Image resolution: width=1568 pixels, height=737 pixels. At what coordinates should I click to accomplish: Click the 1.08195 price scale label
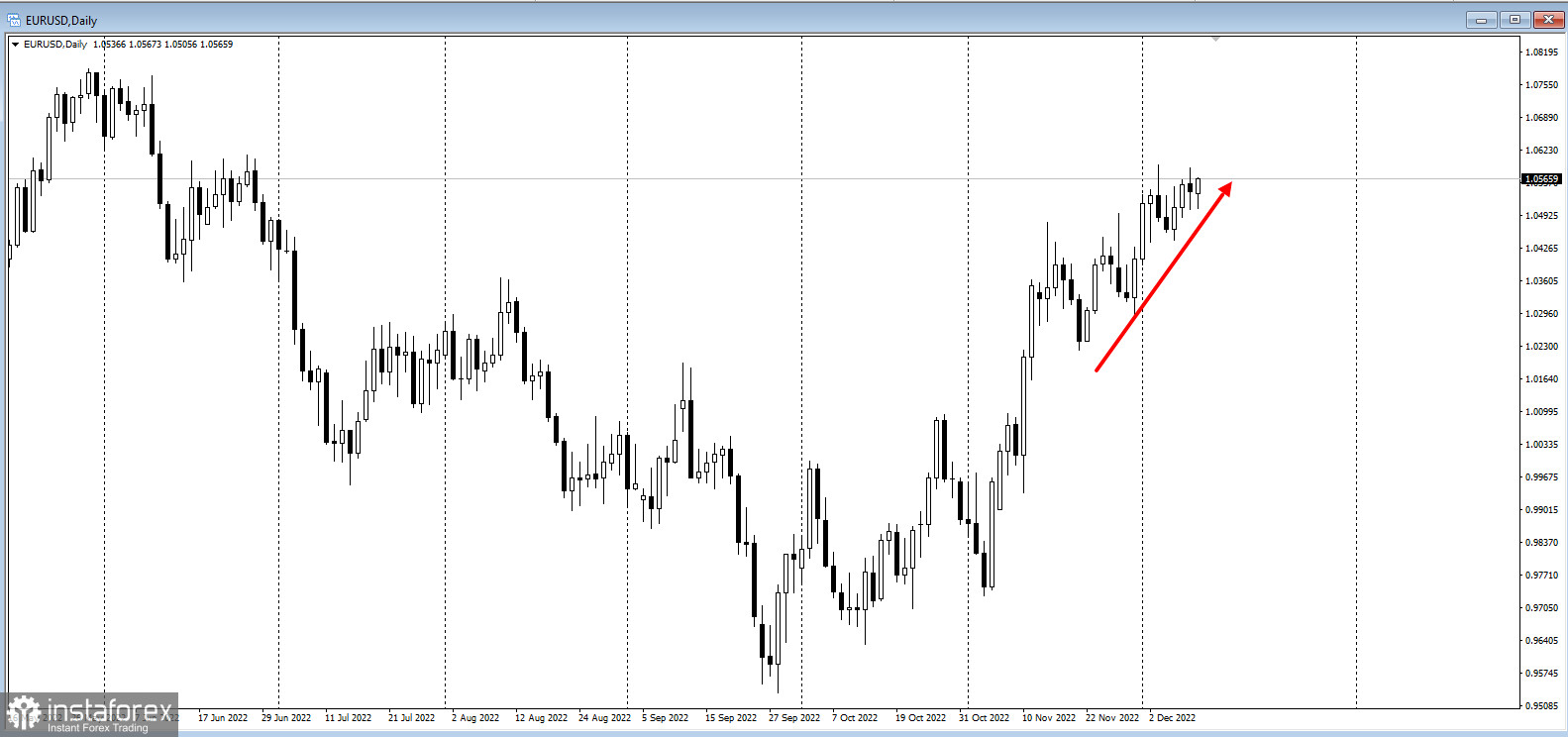pos(1541,53)
